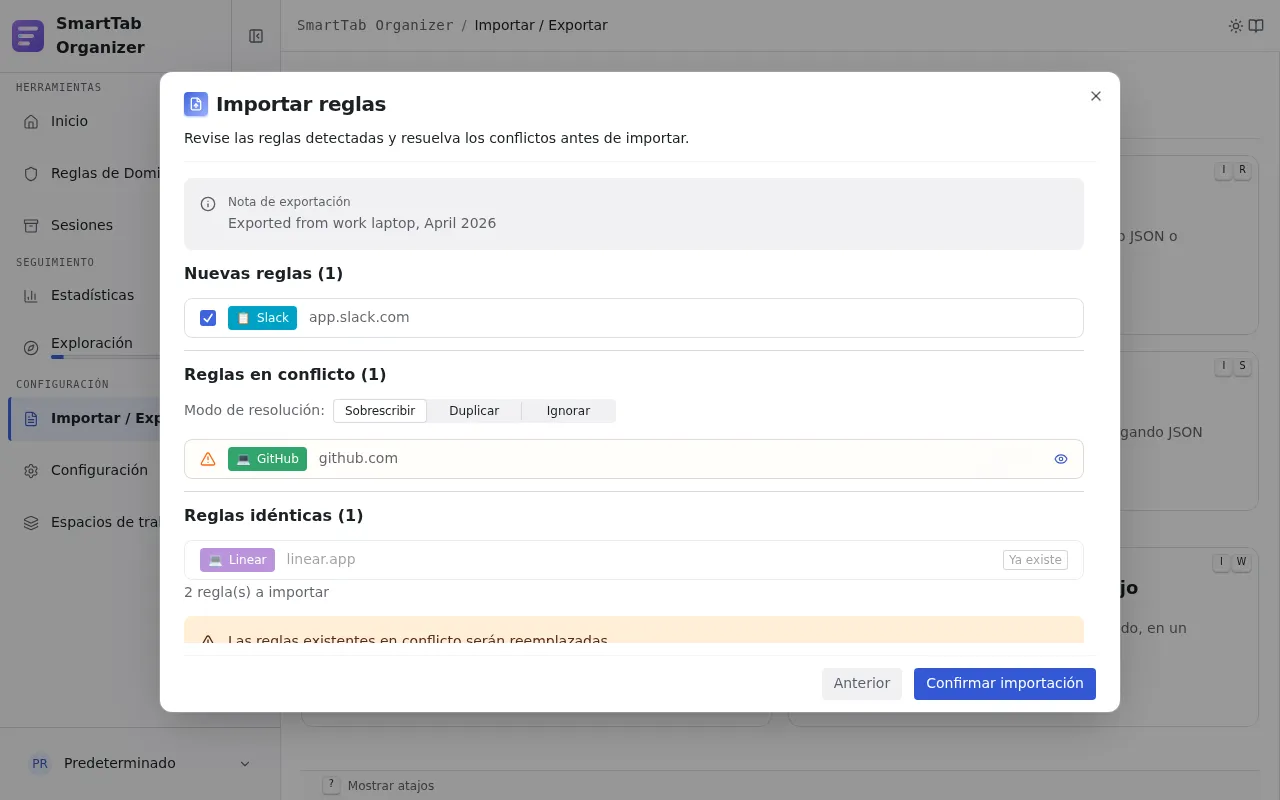Select Duplicar resolution mode

click(474, 411)
